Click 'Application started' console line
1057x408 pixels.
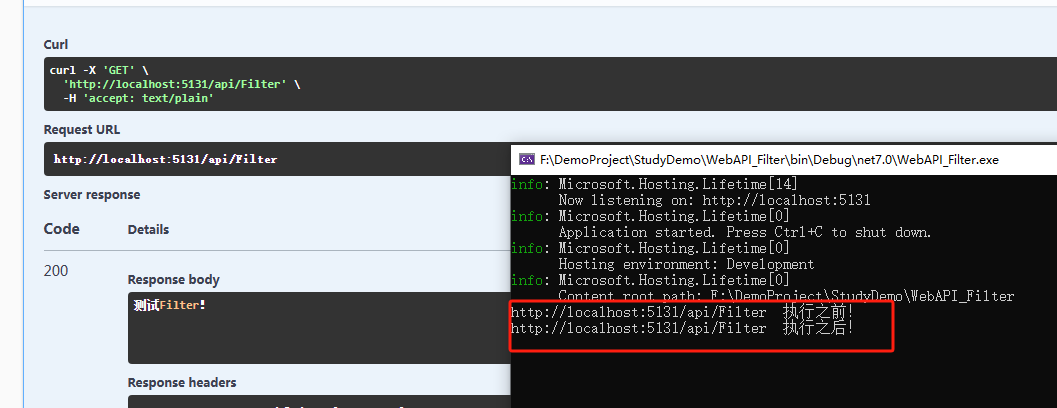click(x=744, y=232)
